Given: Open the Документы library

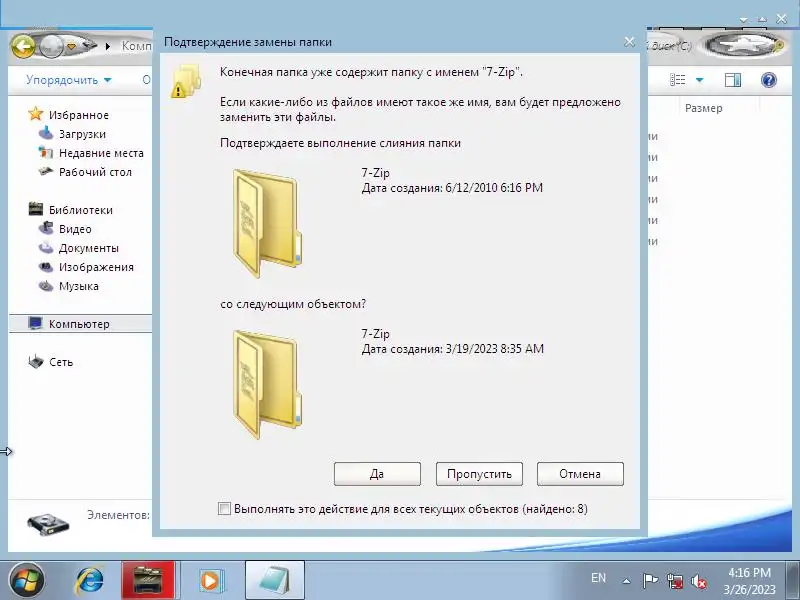Looking at the screenshot, I should (x=89, y=248).
